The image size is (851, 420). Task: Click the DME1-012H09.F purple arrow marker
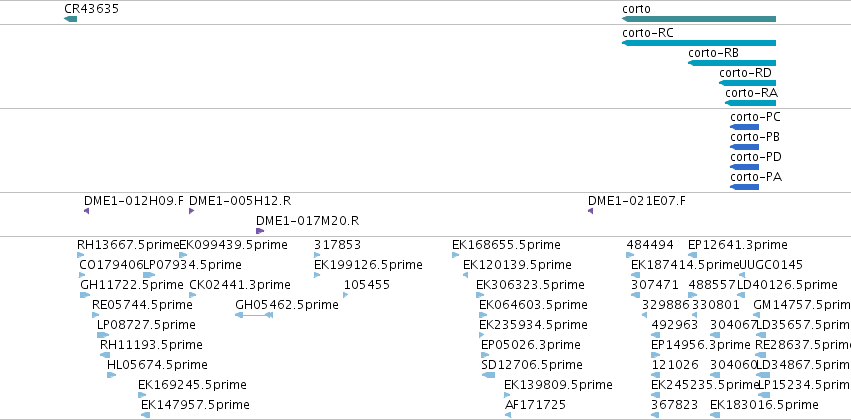[x=86, y=211]
